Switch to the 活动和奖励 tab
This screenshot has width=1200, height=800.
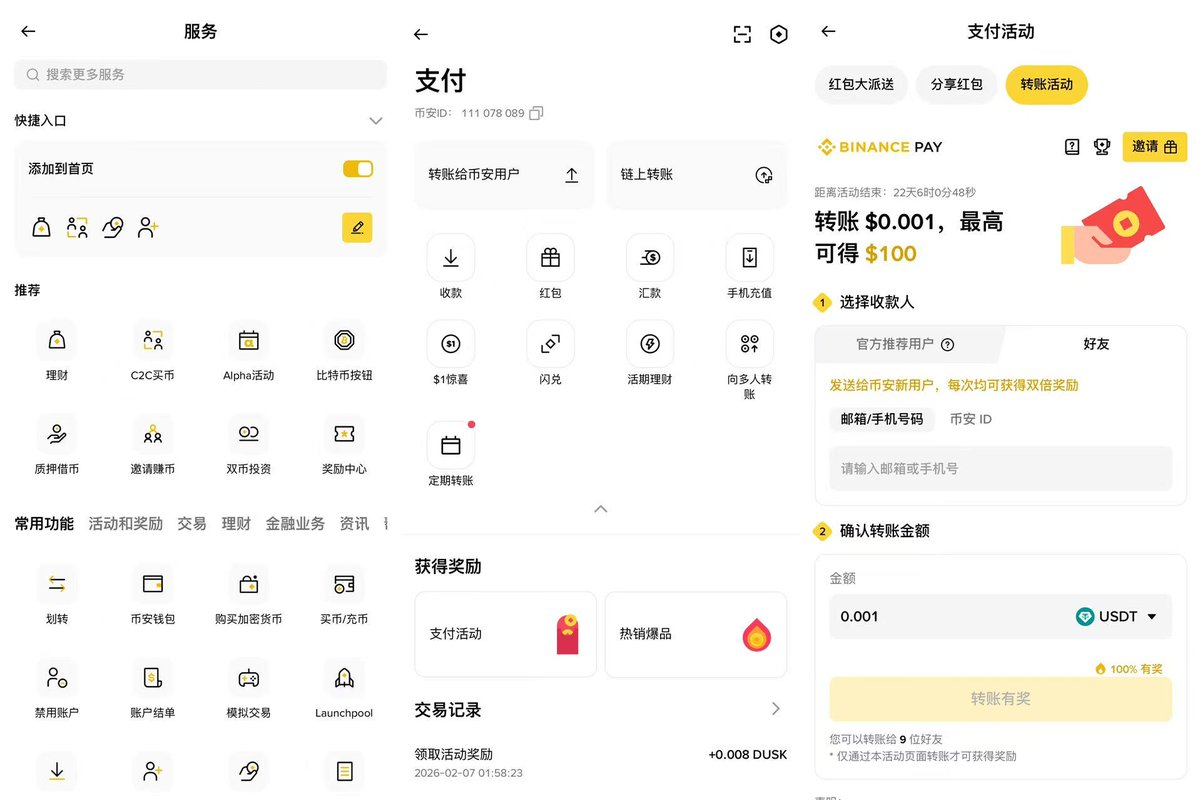coord(125,524)
